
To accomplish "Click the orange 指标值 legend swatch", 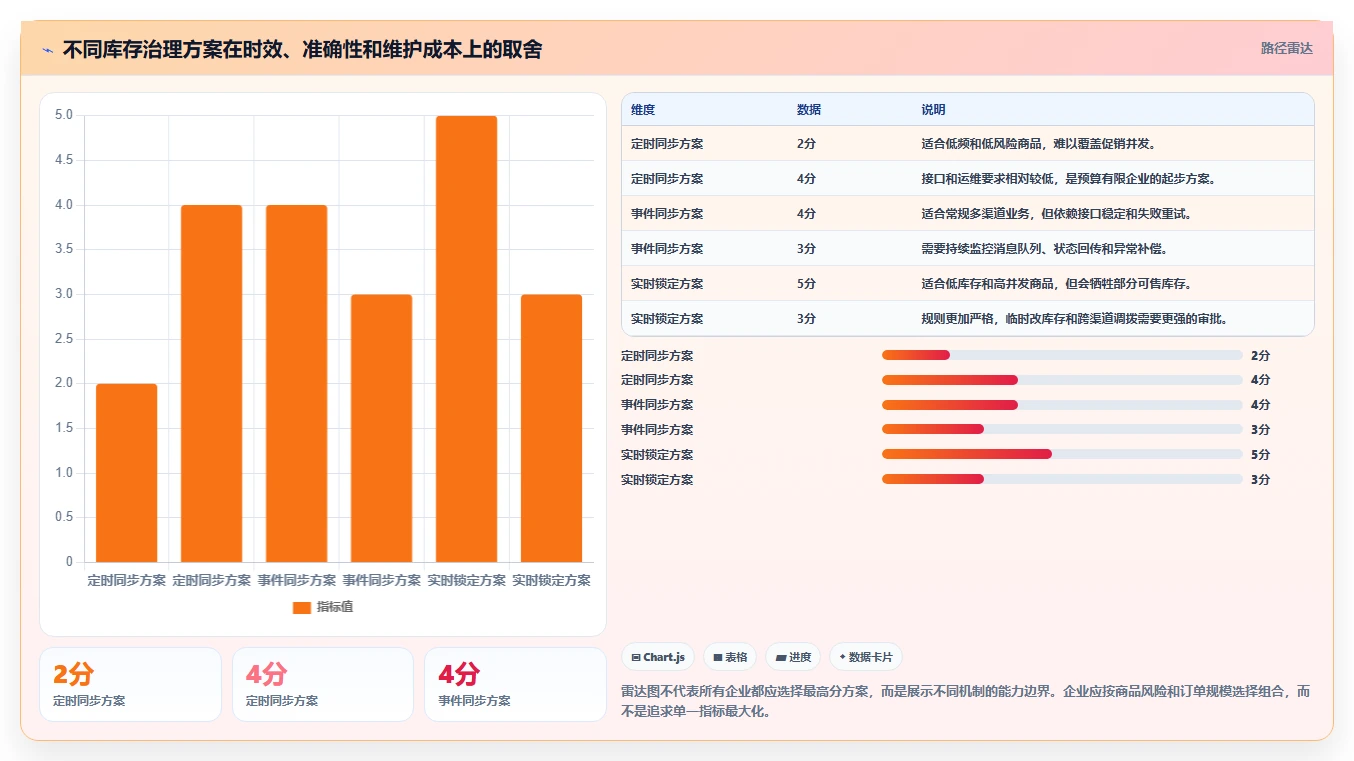I will point(302,607).
